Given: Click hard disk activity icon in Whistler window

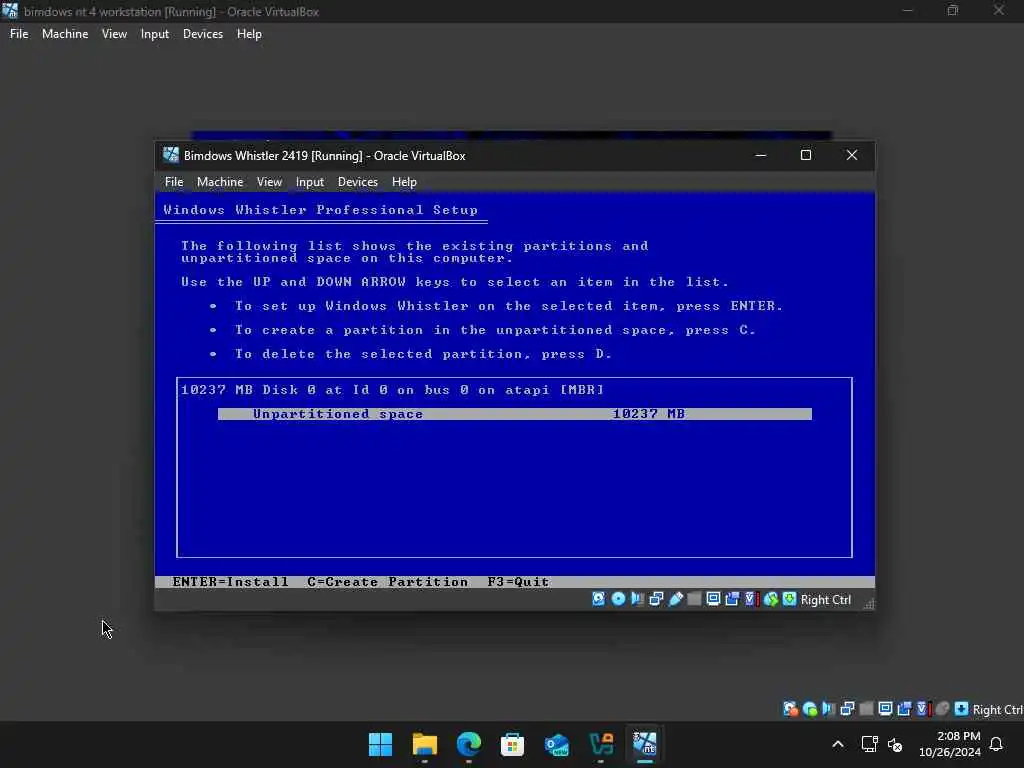Looking at the screenshot, I should (x=598, y=599).
